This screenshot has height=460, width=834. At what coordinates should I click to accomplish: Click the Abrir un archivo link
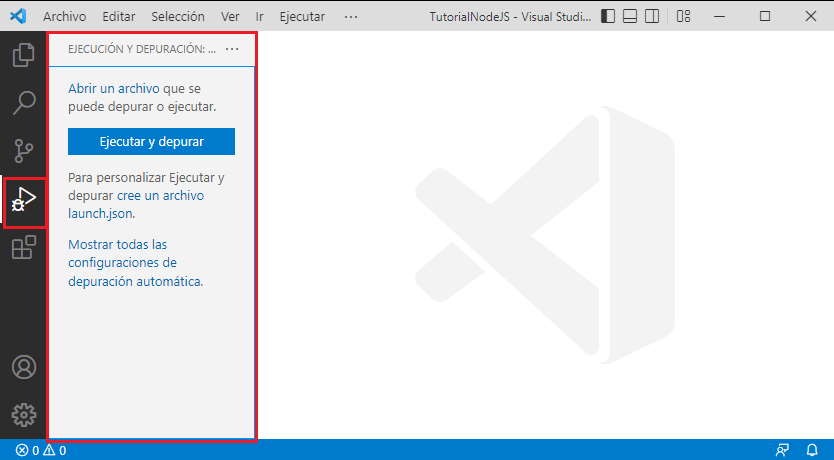pyautogui.click(x=114, y=88)
